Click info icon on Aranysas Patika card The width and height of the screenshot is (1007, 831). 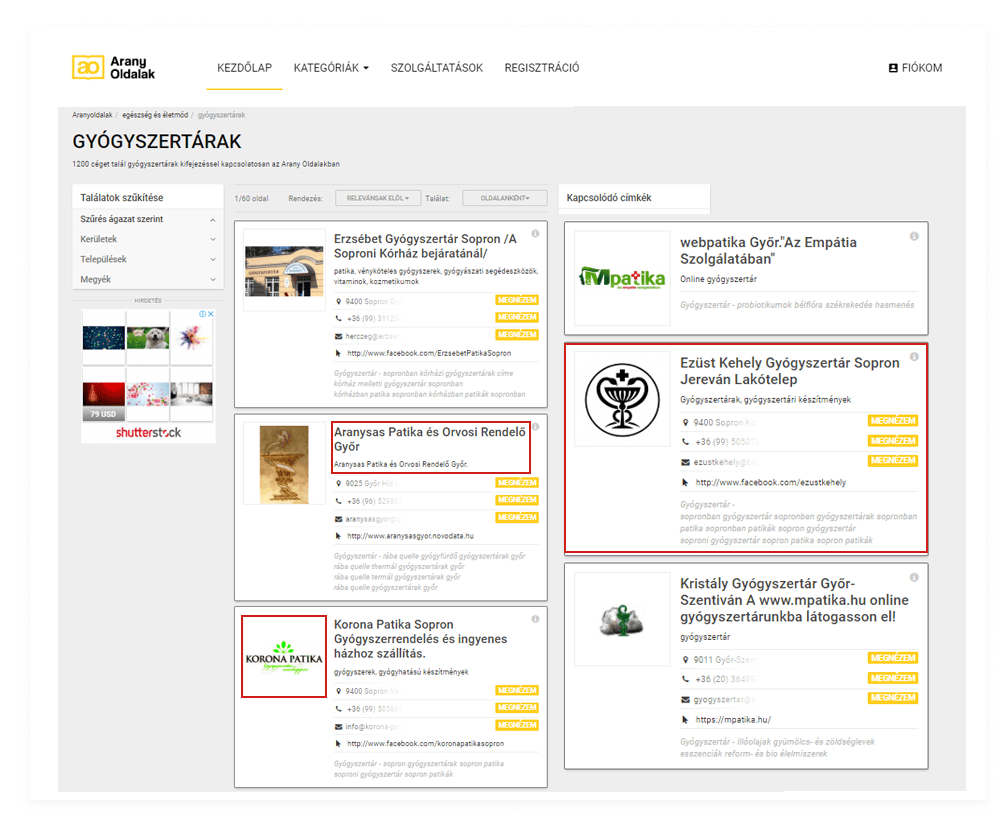click(535, 427)
